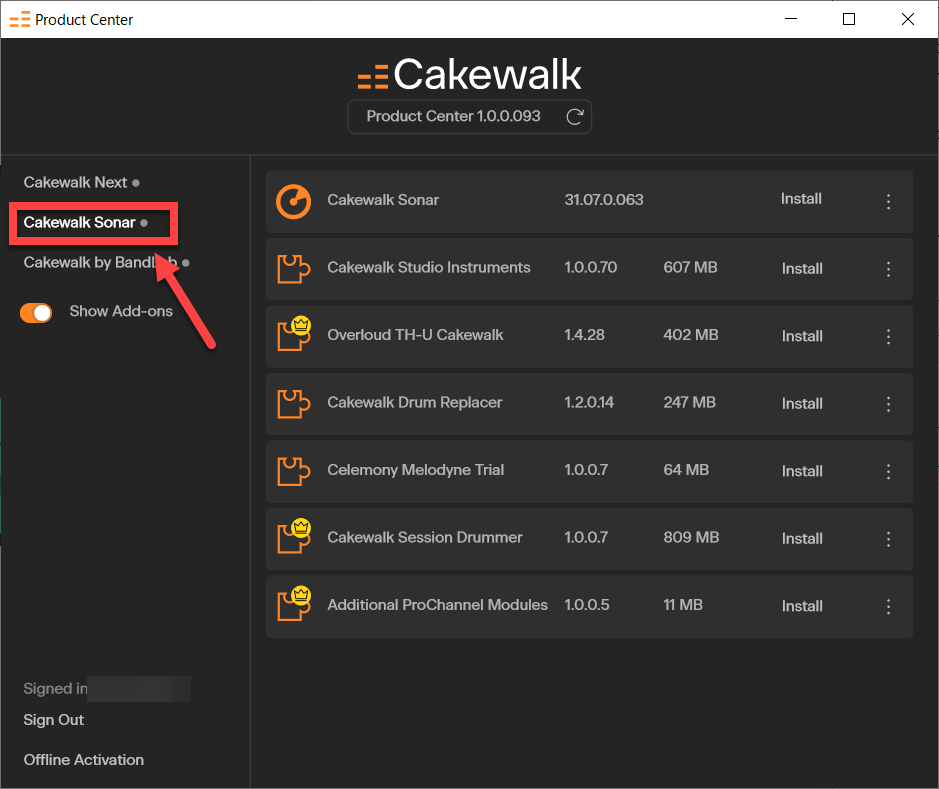
Task: Click the 402 MB size value
Action: (x=690, y=335)
